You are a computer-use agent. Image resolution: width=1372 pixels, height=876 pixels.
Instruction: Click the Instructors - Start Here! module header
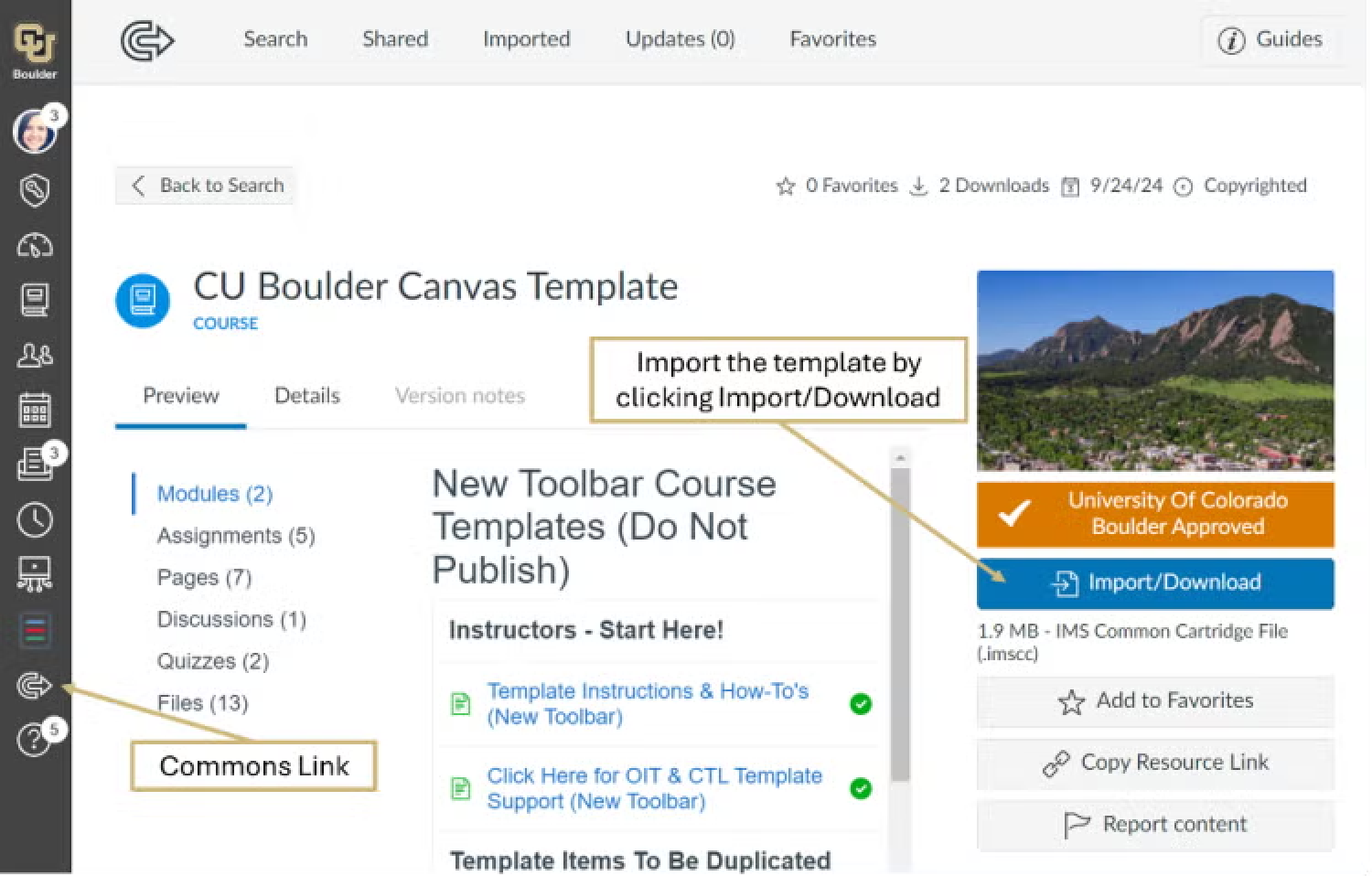586,630
